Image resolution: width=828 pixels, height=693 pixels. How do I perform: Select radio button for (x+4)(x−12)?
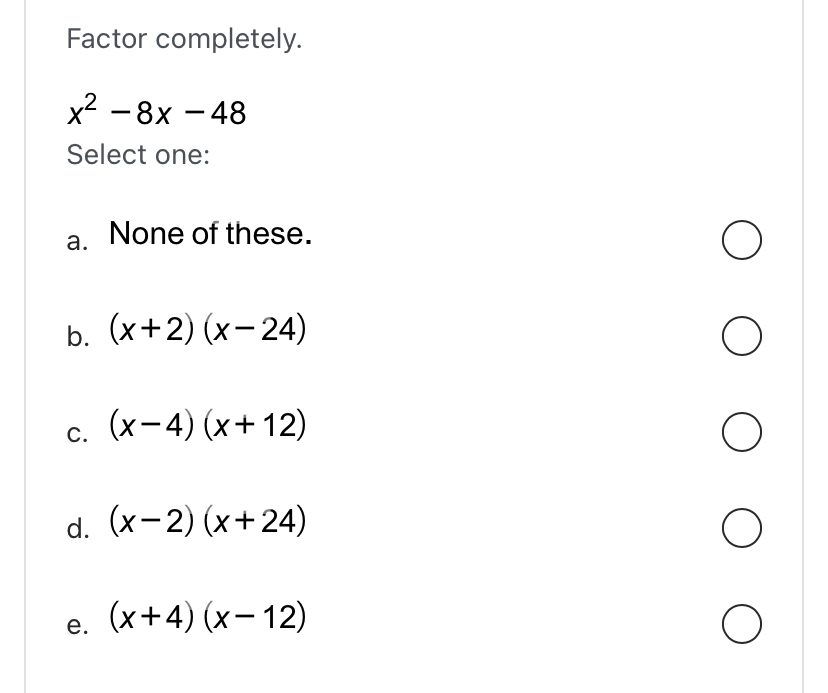tap(742, 626)
